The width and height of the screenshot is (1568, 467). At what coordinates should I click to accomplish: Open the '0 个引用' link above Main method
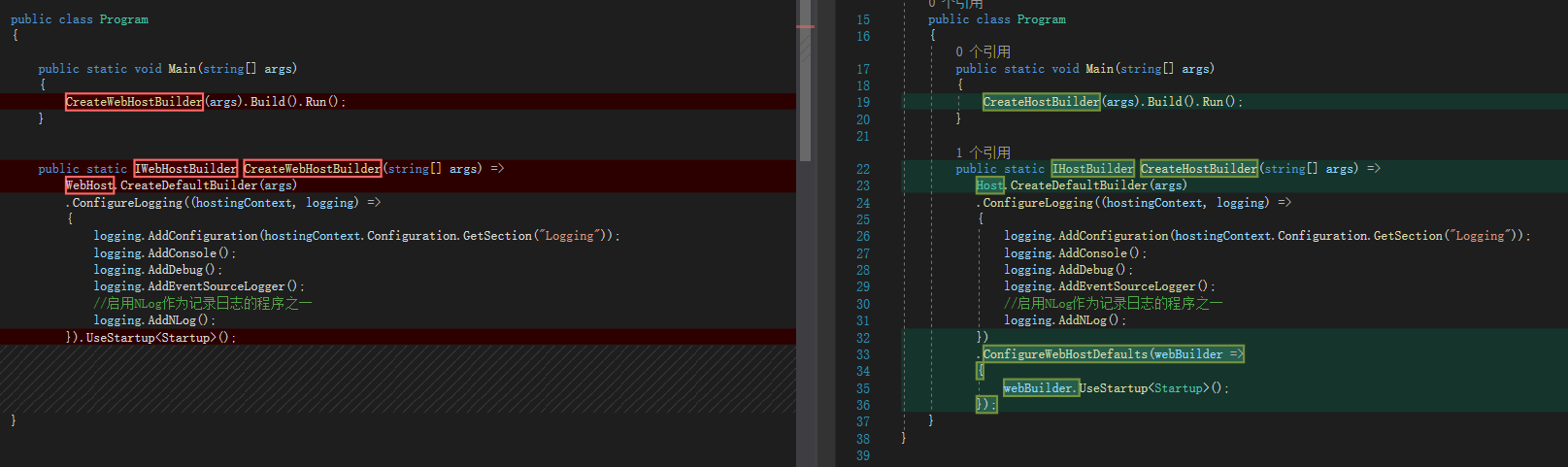[x=983, y=51]
